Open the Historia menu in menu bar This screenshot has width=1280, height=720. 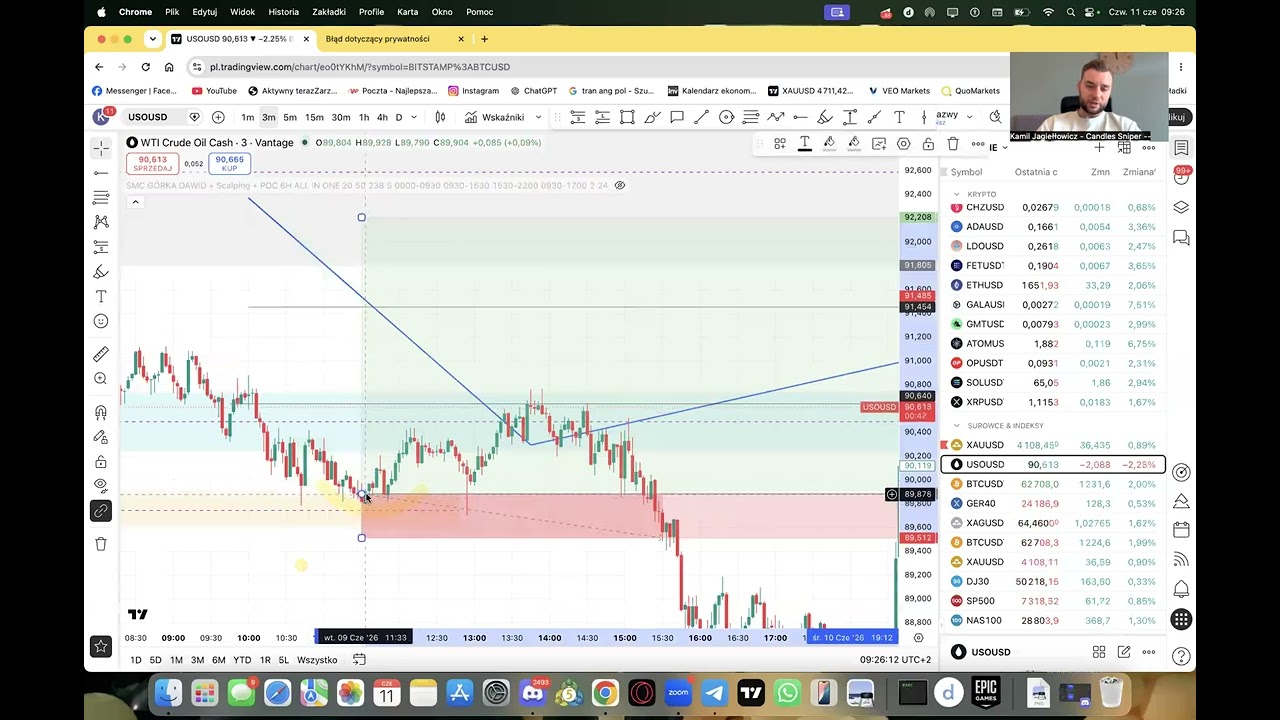point(283,12)
